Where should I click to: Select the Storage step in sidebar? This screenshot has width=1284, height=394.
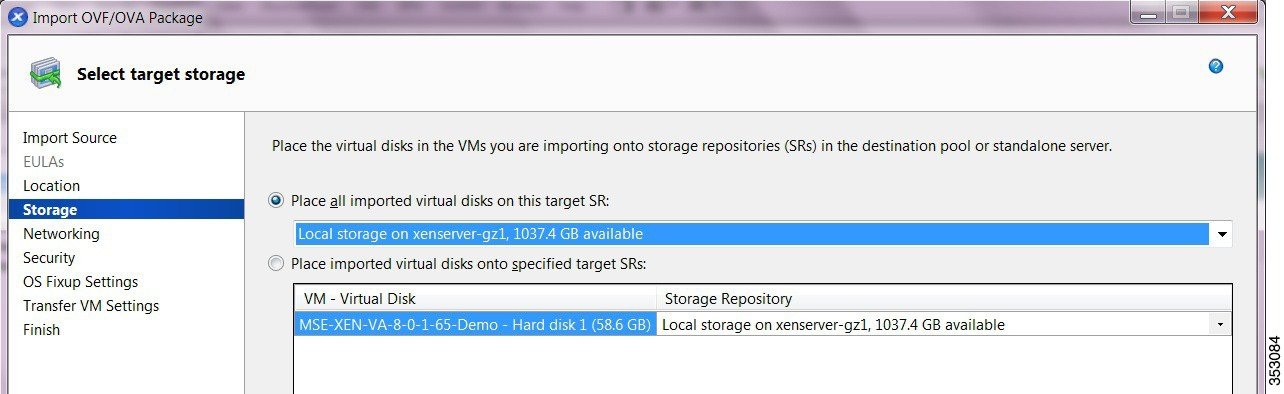coord(126,210)
